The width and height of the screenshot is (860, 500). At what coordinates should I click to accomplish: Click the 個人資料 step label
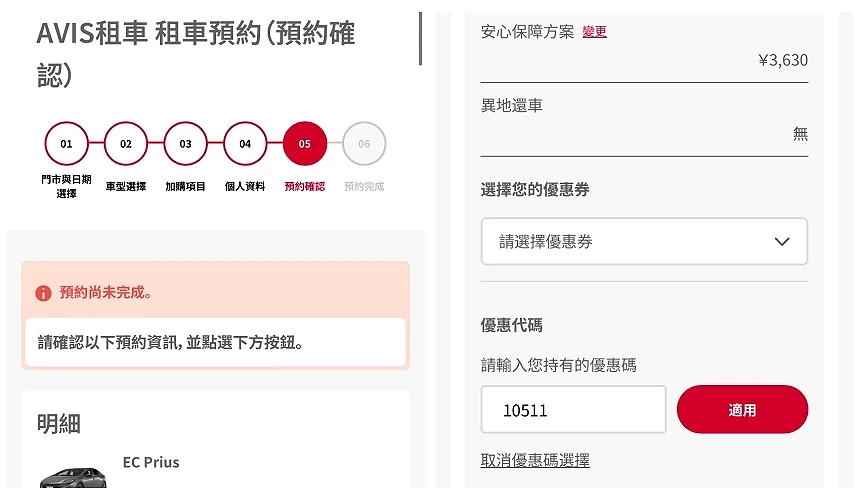coord(245,186)
